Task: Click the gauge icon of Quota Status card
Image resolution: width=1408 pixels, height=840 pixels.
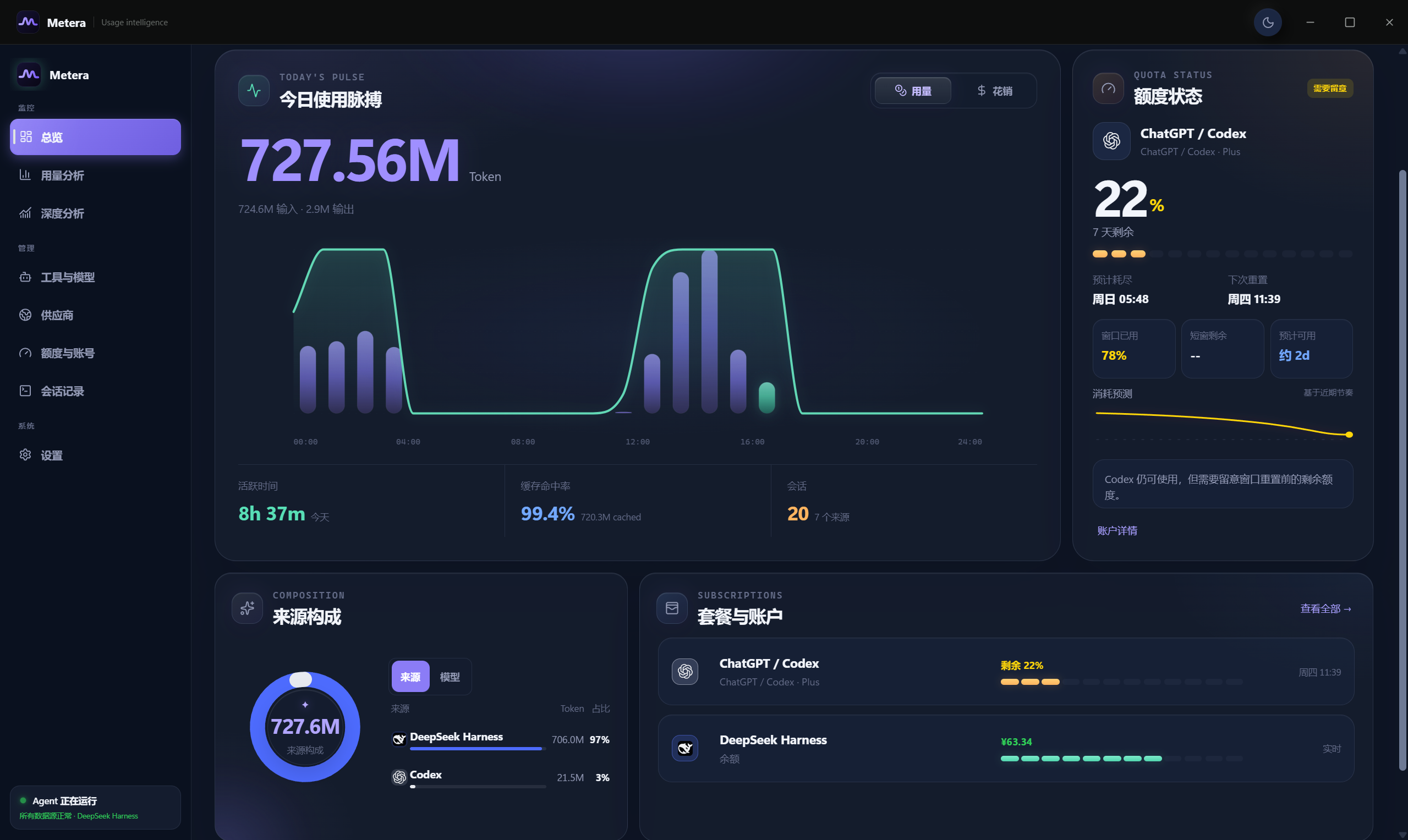Action: pos(1108,89)
